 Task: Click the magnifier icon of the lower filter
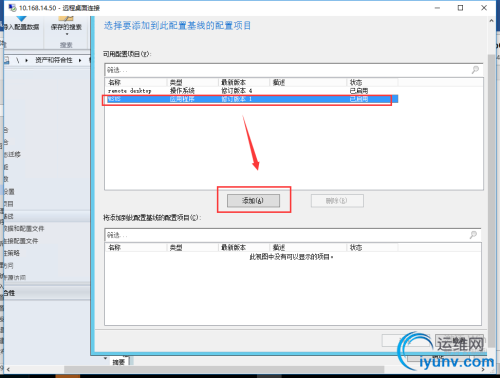pos(473,235)
